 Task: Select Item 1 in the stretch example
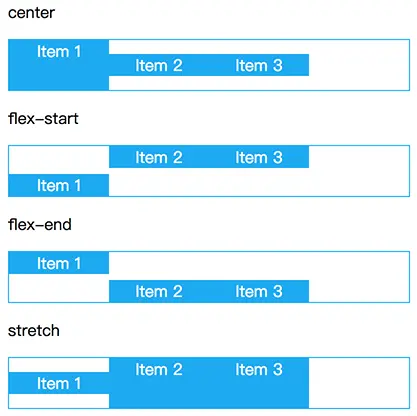(59, 383)
